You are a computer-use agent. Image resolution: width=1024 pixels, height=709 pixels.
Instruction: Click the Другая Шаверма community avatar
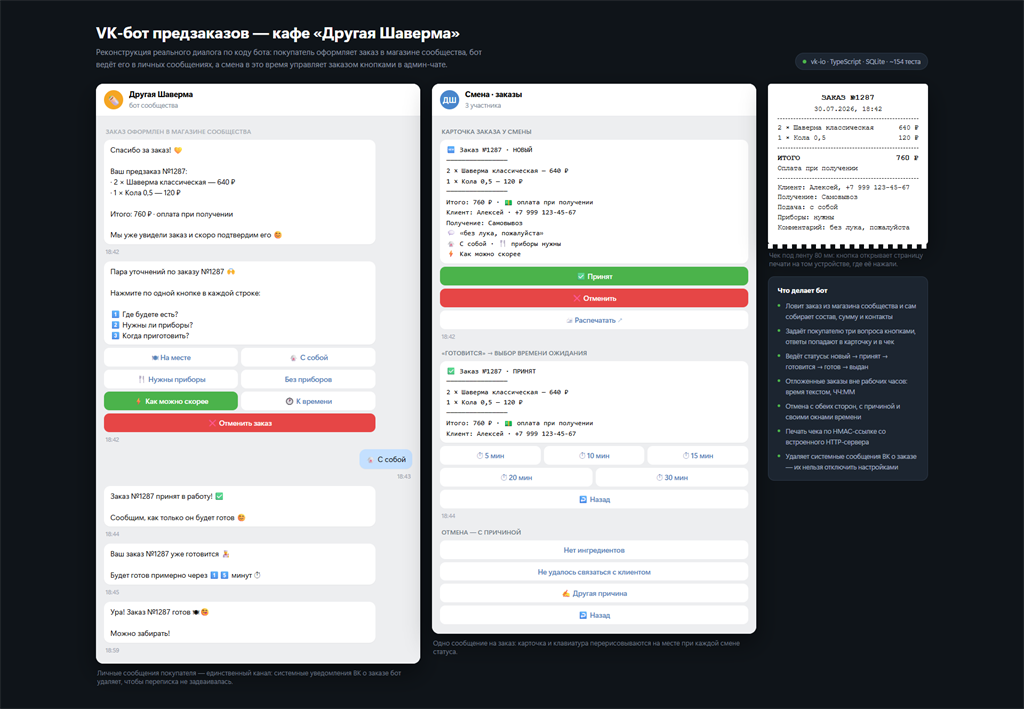[x=114, y=99]
